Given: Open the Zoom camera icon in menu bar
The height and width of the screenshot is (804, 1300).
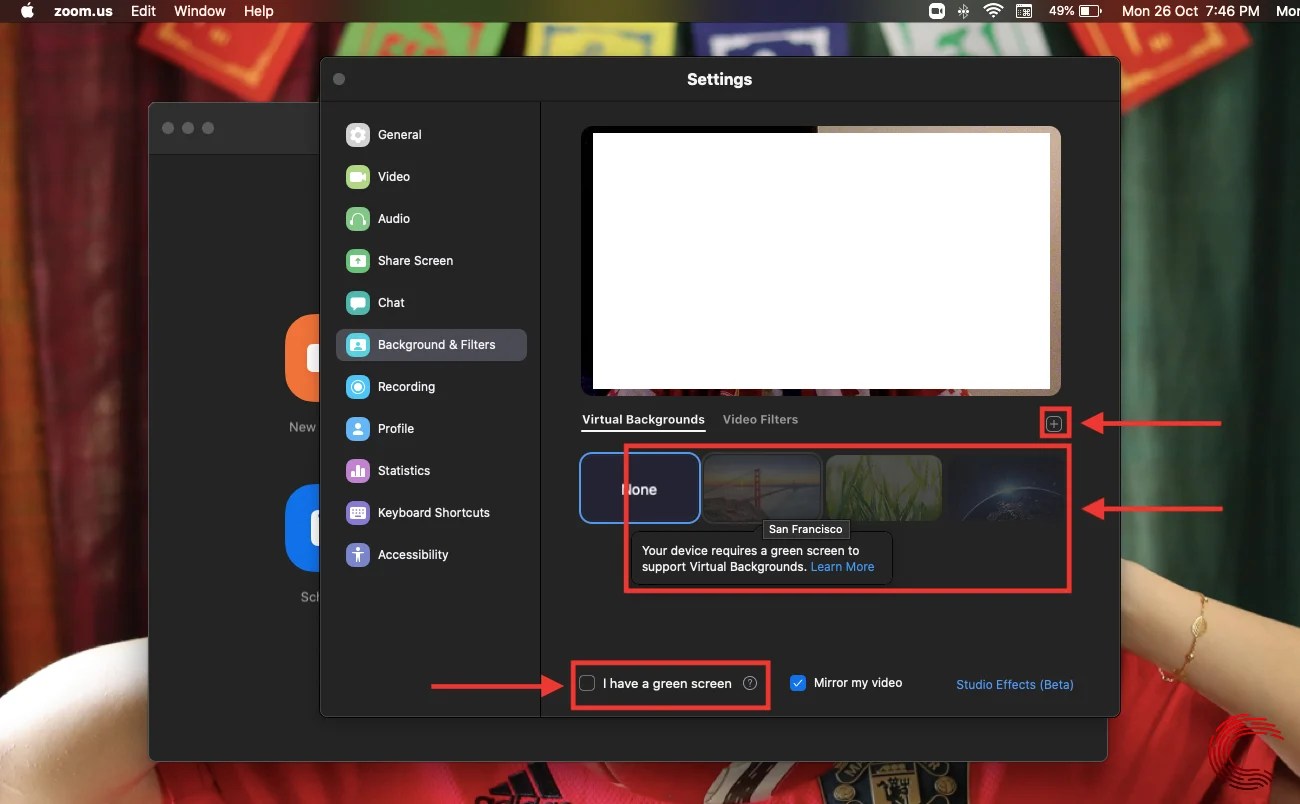Looking at the screenshot, I should [x=937, y=11].
